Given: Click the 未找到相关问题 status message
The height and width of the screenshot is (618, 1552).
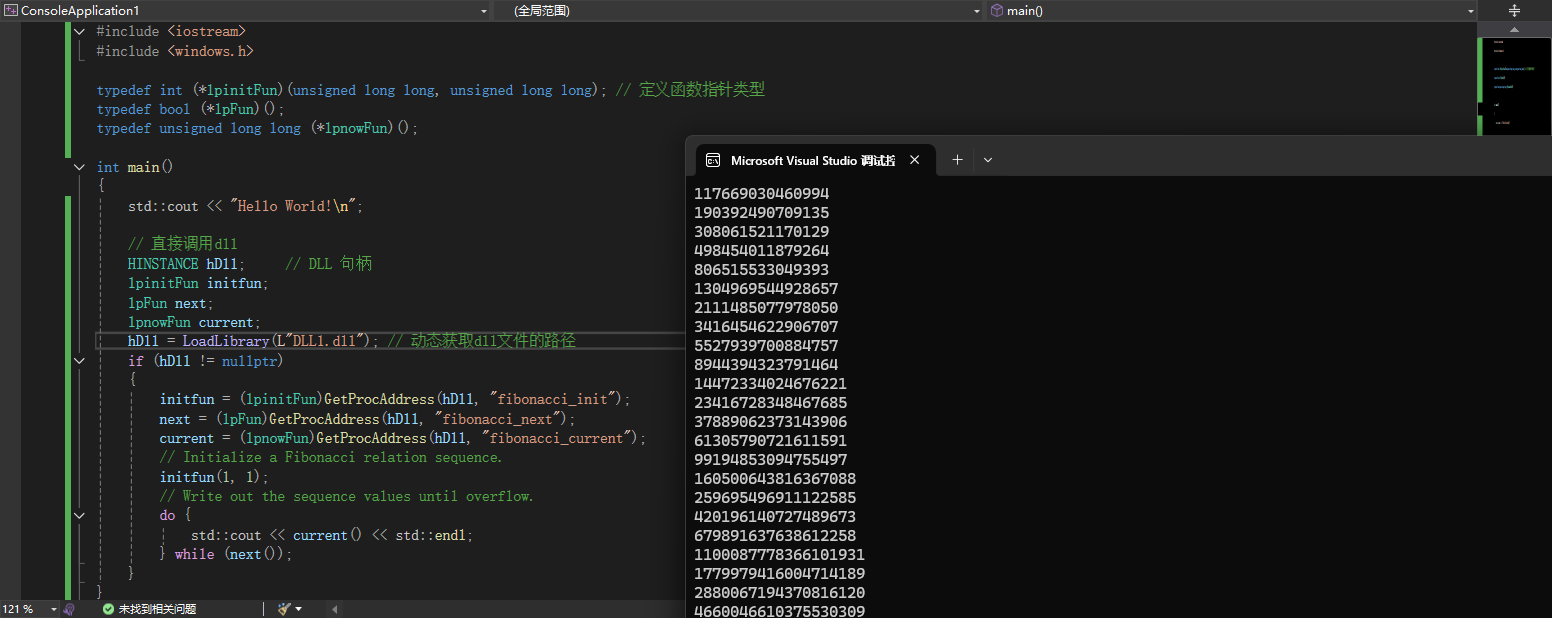Looking at the screenshot, I should pyautogui.click(x=157, y=608).
